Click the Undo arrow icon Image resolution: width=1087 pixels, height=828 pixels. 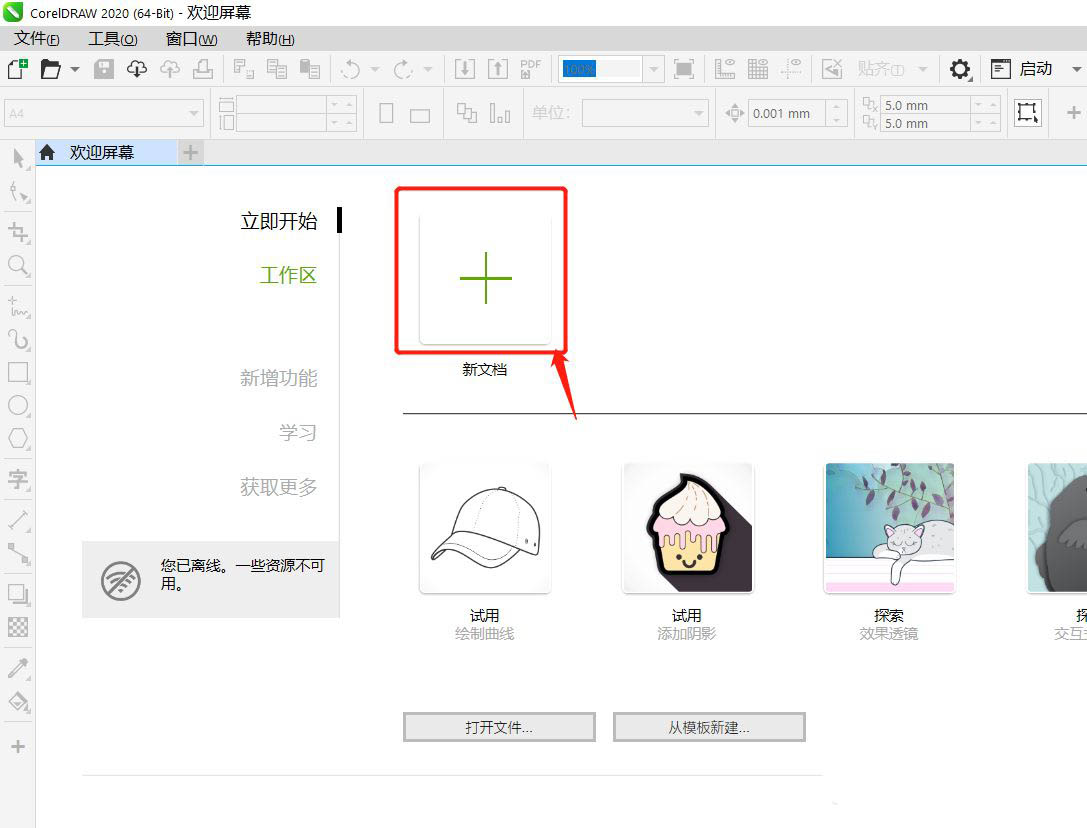[351, 69]
